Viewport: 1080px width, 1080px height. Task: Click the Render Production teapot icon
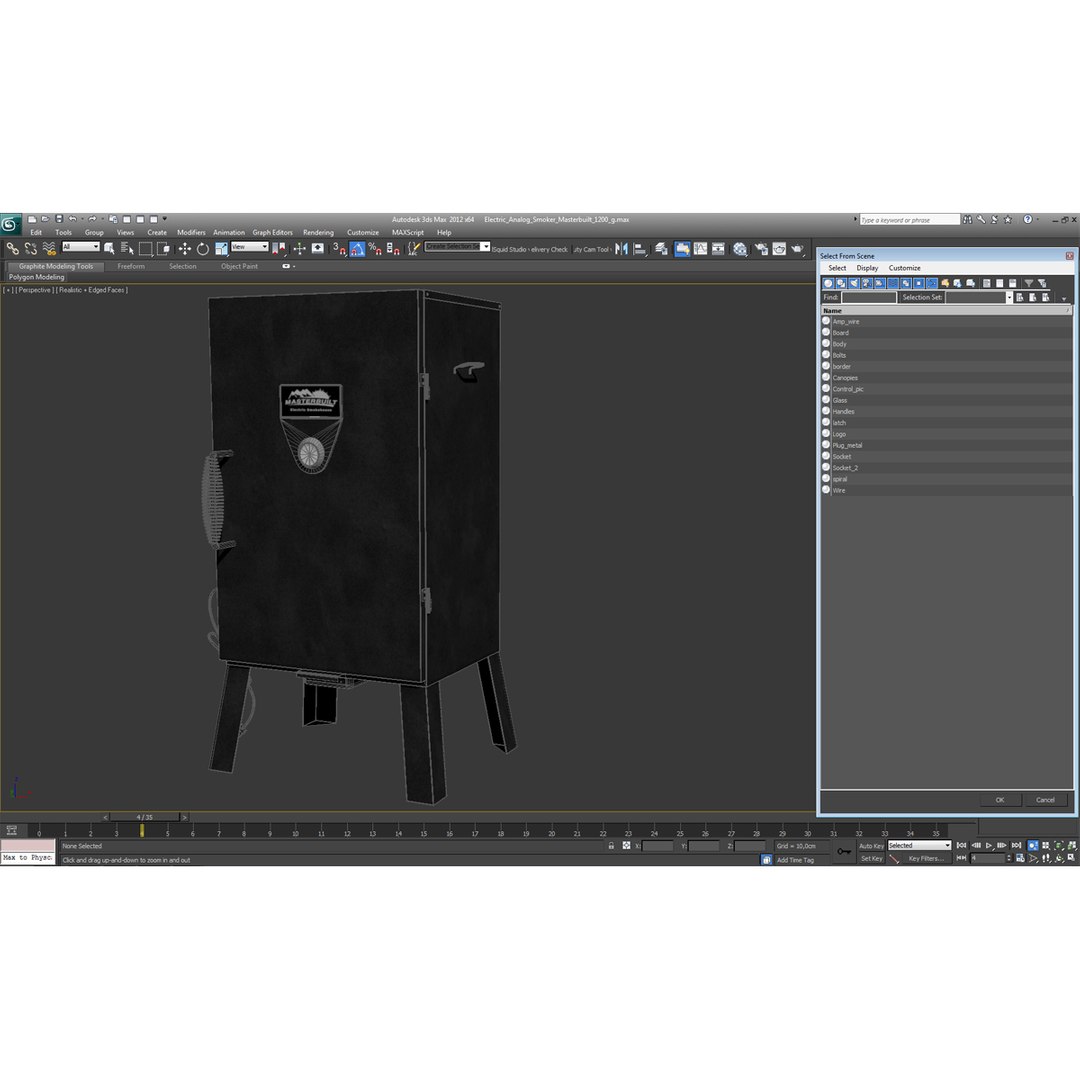coord(797,249)
